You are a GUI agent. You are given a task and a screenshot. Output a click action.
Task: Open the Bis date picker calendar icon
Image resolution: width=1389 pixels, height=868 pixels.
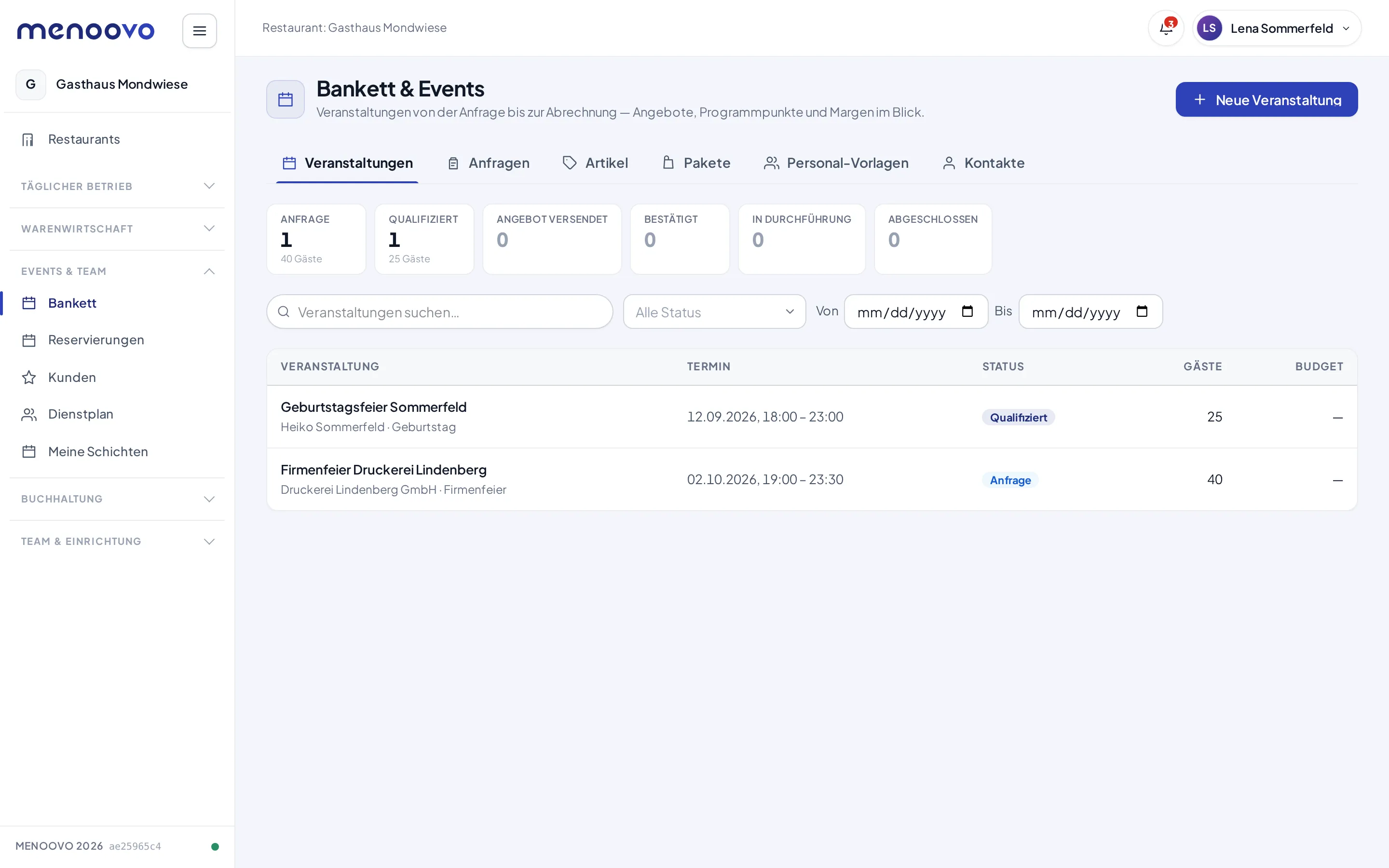[1142, 311]
